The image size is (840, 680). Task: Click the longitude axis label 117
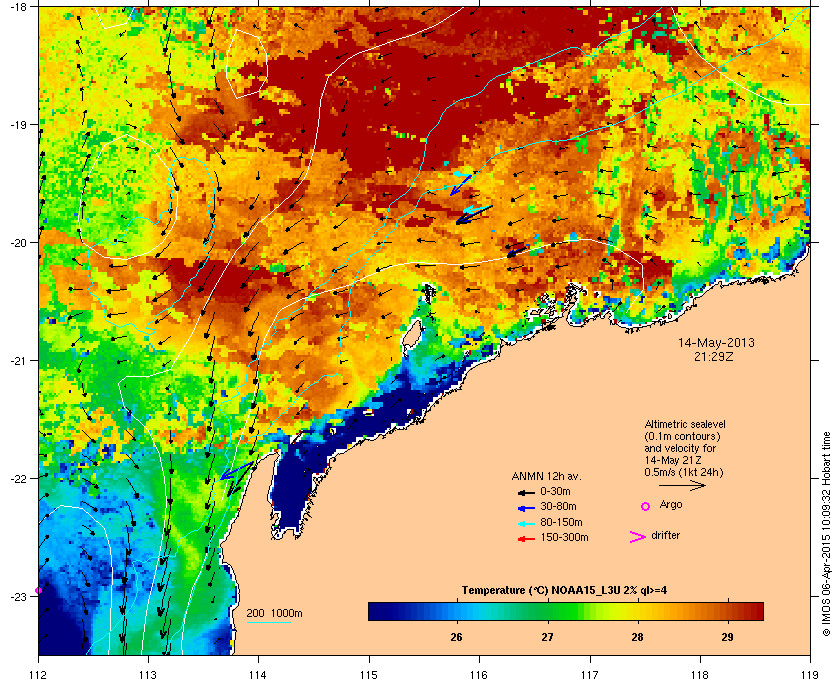click(590, 674)
